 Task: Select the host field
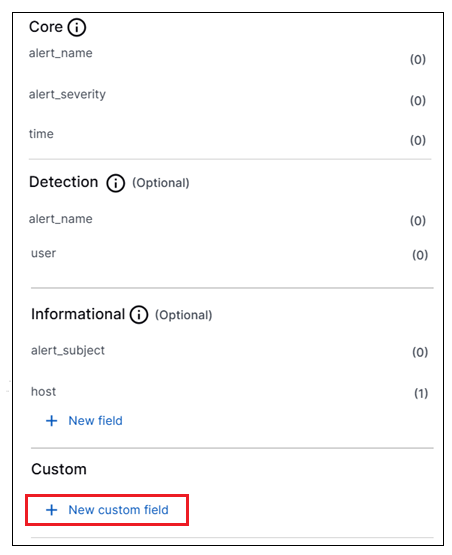(44, 392)
